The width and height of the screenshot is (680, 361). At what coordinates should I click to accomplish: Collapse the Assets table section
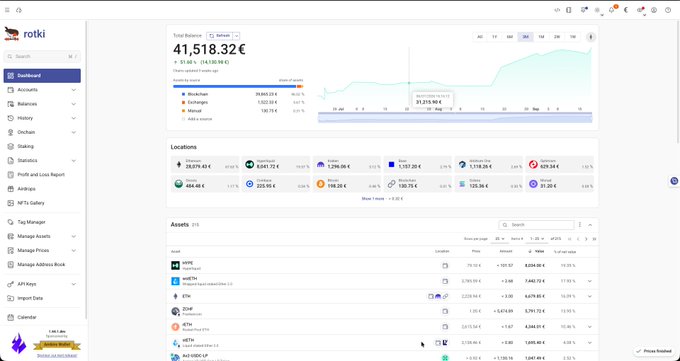(x=590, y=225)
